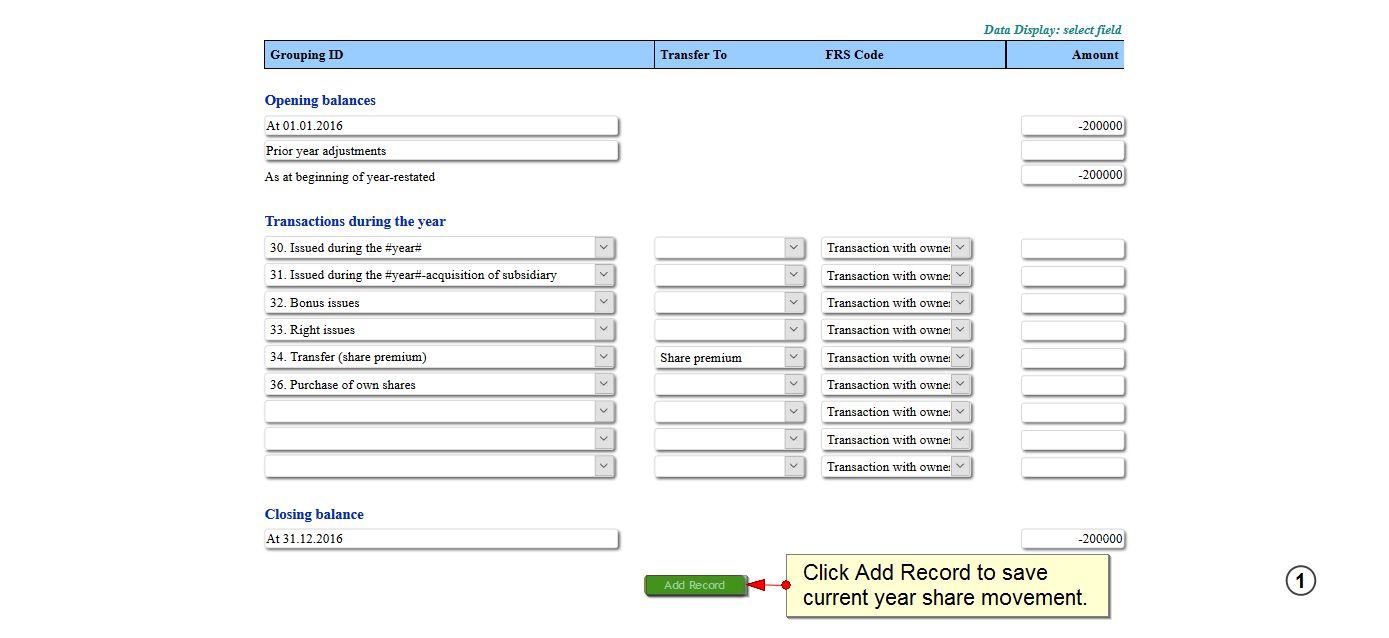Open the first empty Grouping ID dropdown

[603, 412]
